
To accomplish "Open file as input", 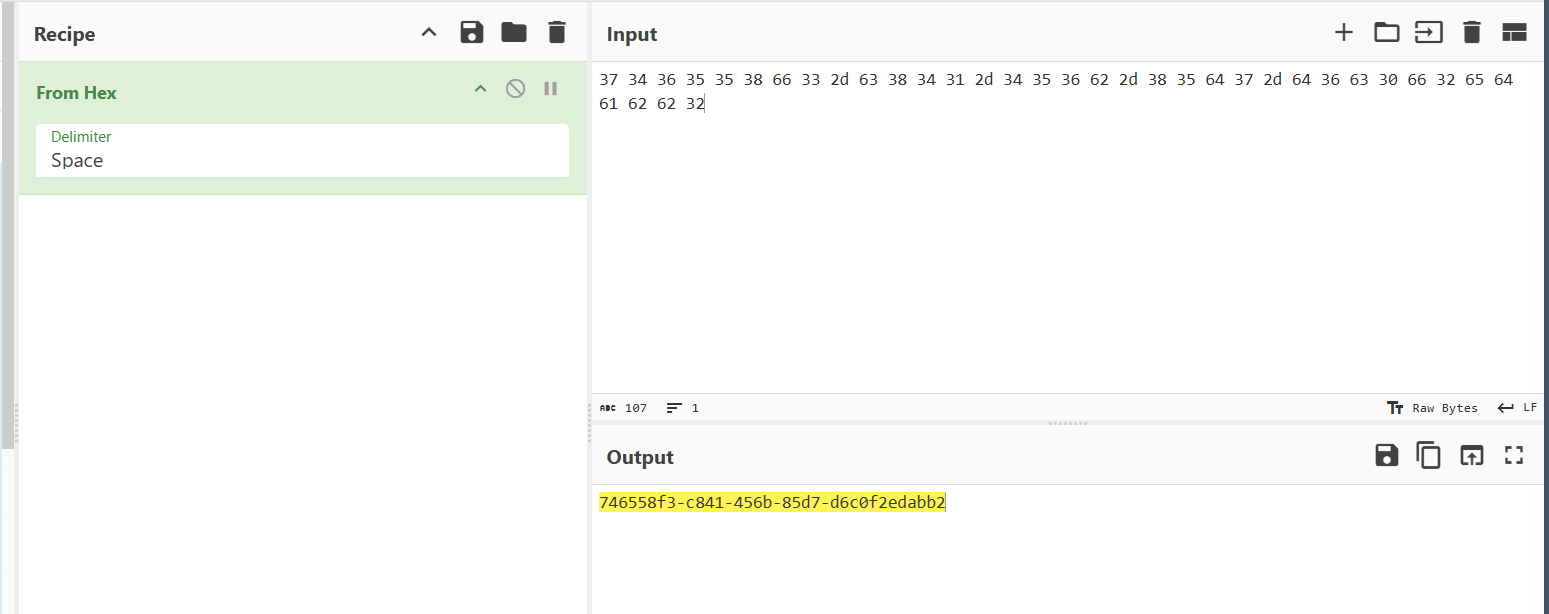I will 1429,33.
